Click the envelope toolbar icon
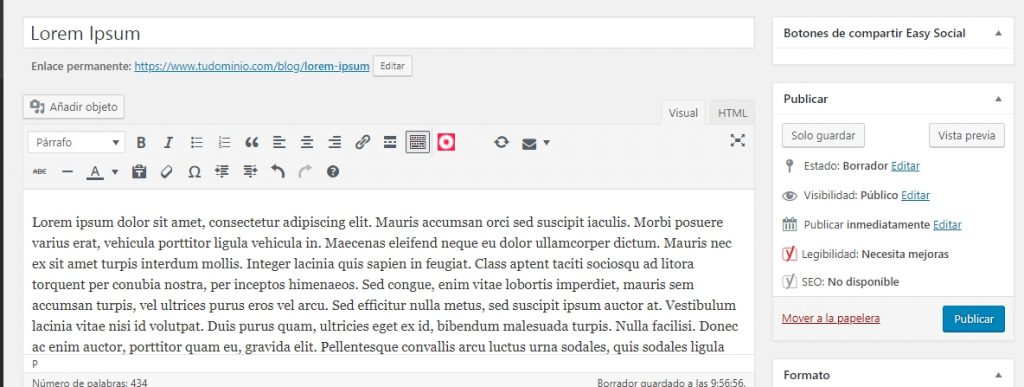 (x=529, y=143)
